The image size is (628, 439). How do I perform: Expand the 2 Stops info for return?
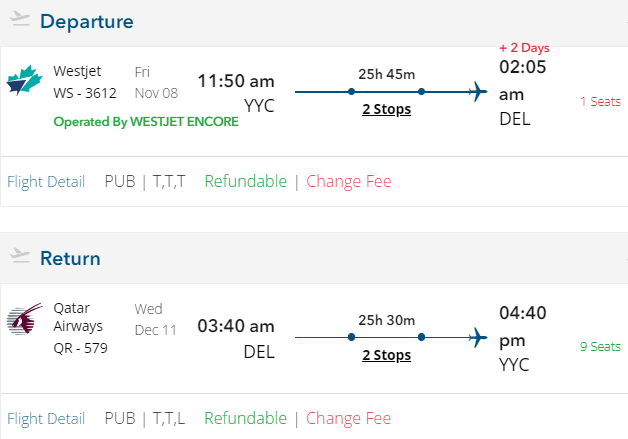[386, 354]
